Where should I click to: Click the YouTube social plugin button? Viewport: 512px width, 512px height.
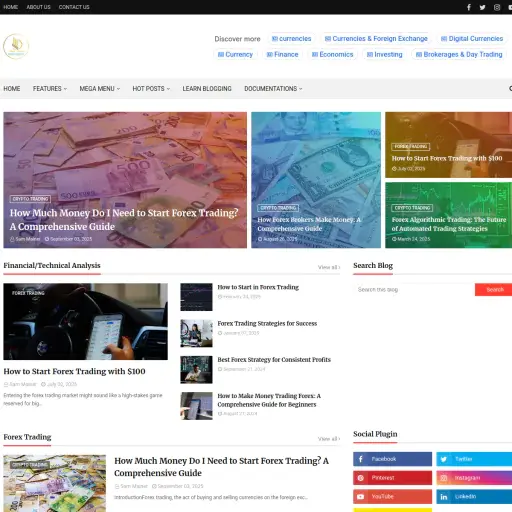(x=392, y=496)
